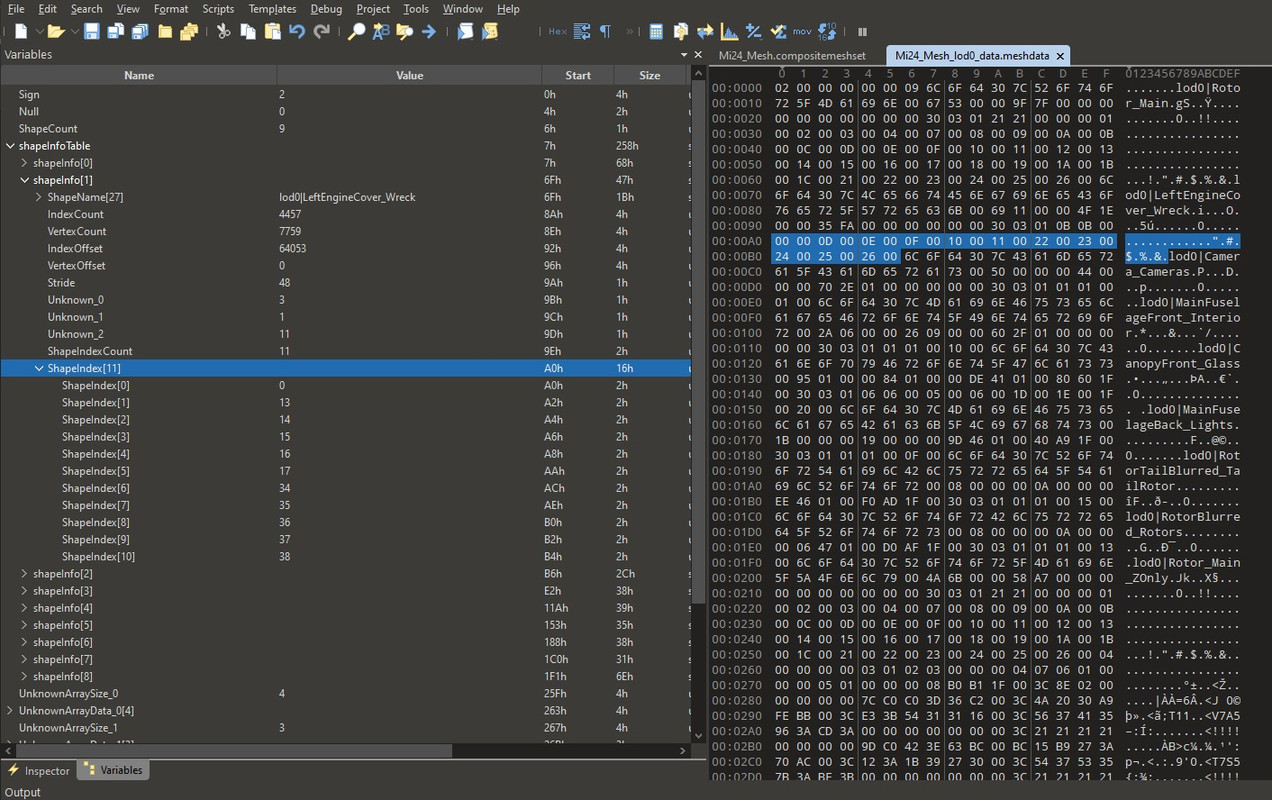Image resolution: width=1272 pixels, height=800 pixels.
Task: Cut selection using the scissors icon
Action: coord(223,32)
